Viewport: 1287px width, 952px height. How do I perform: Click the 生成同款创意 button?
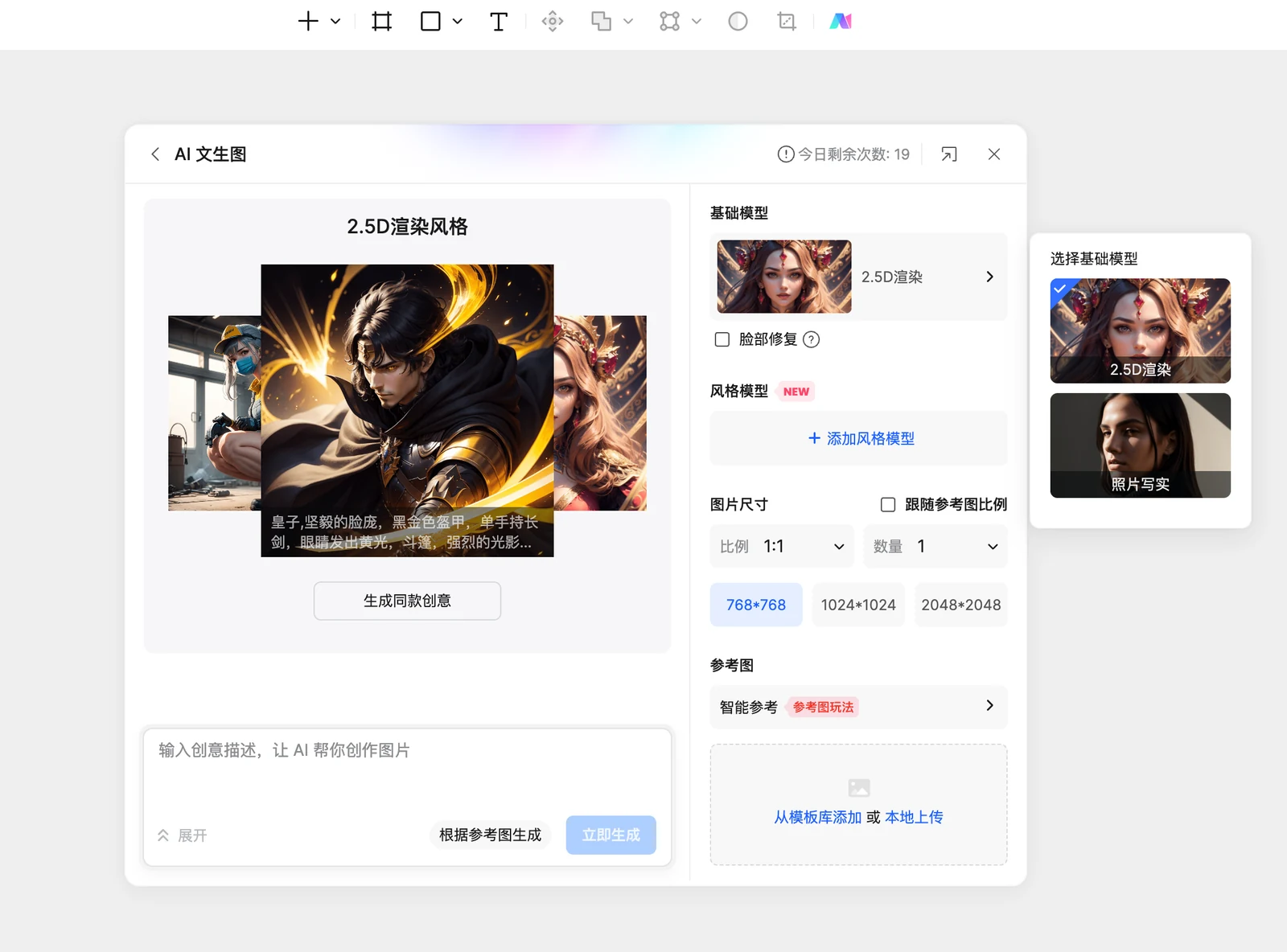[x=407, y=601]
